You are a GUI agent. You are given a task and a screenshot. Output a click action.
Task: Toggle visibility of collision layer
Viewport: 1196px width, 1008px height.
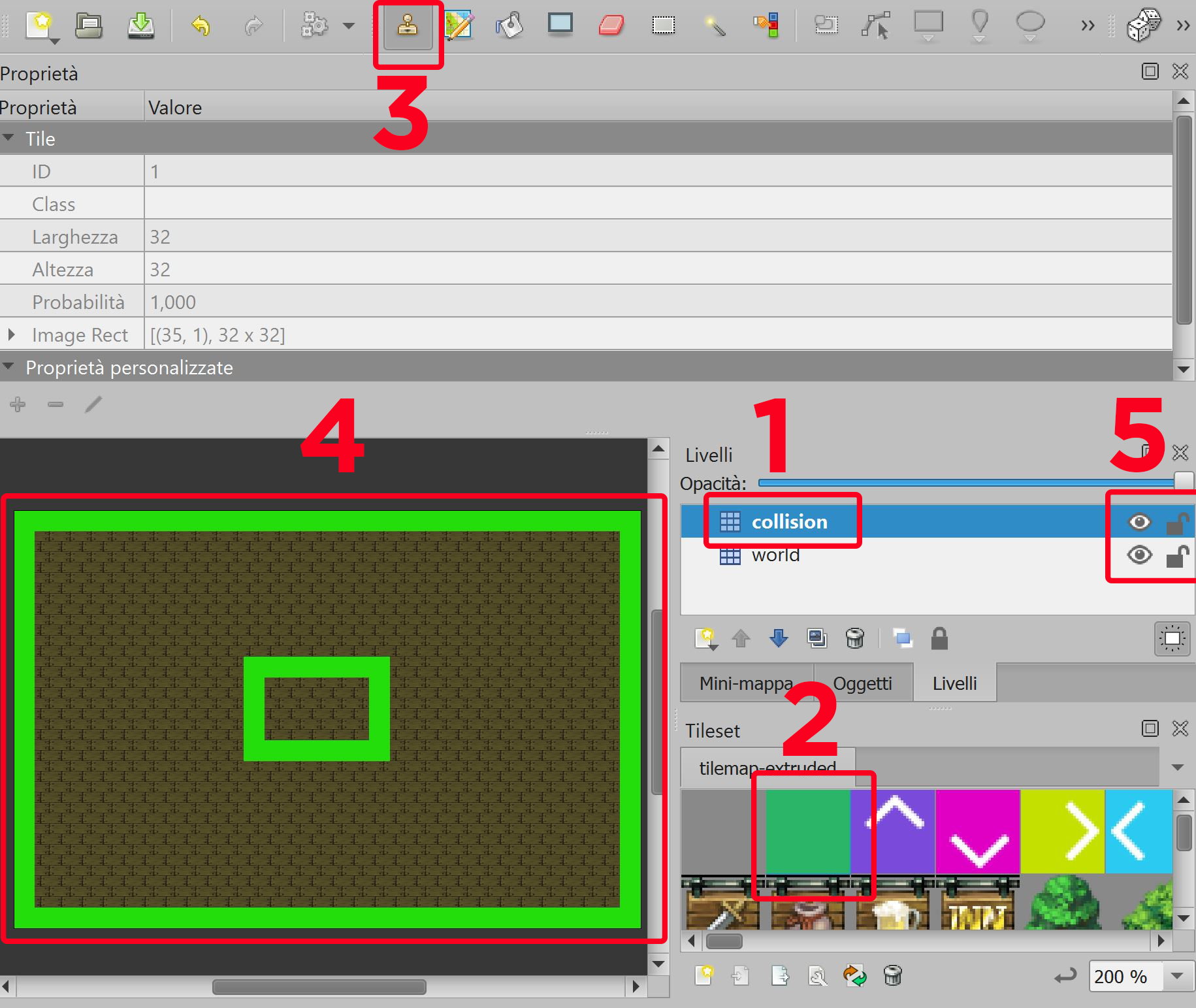point(1140,521)
